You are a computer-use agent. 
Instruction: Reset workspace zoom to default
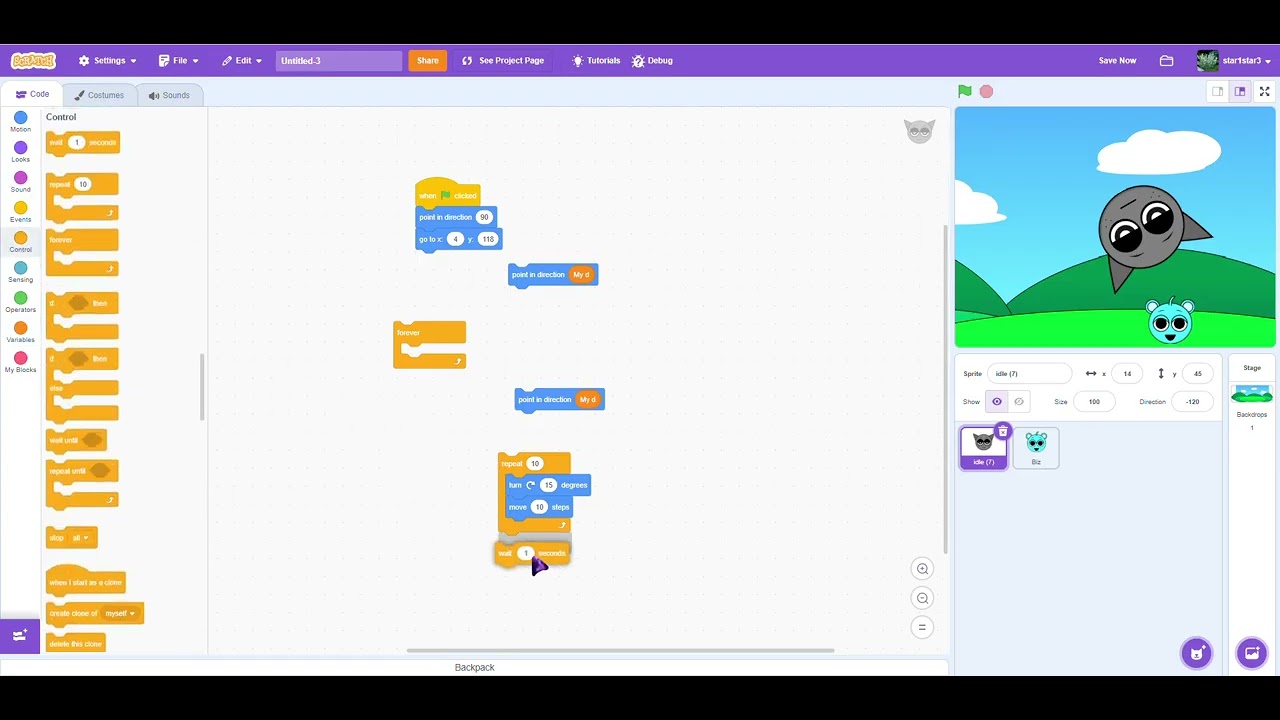coord(923,627)
